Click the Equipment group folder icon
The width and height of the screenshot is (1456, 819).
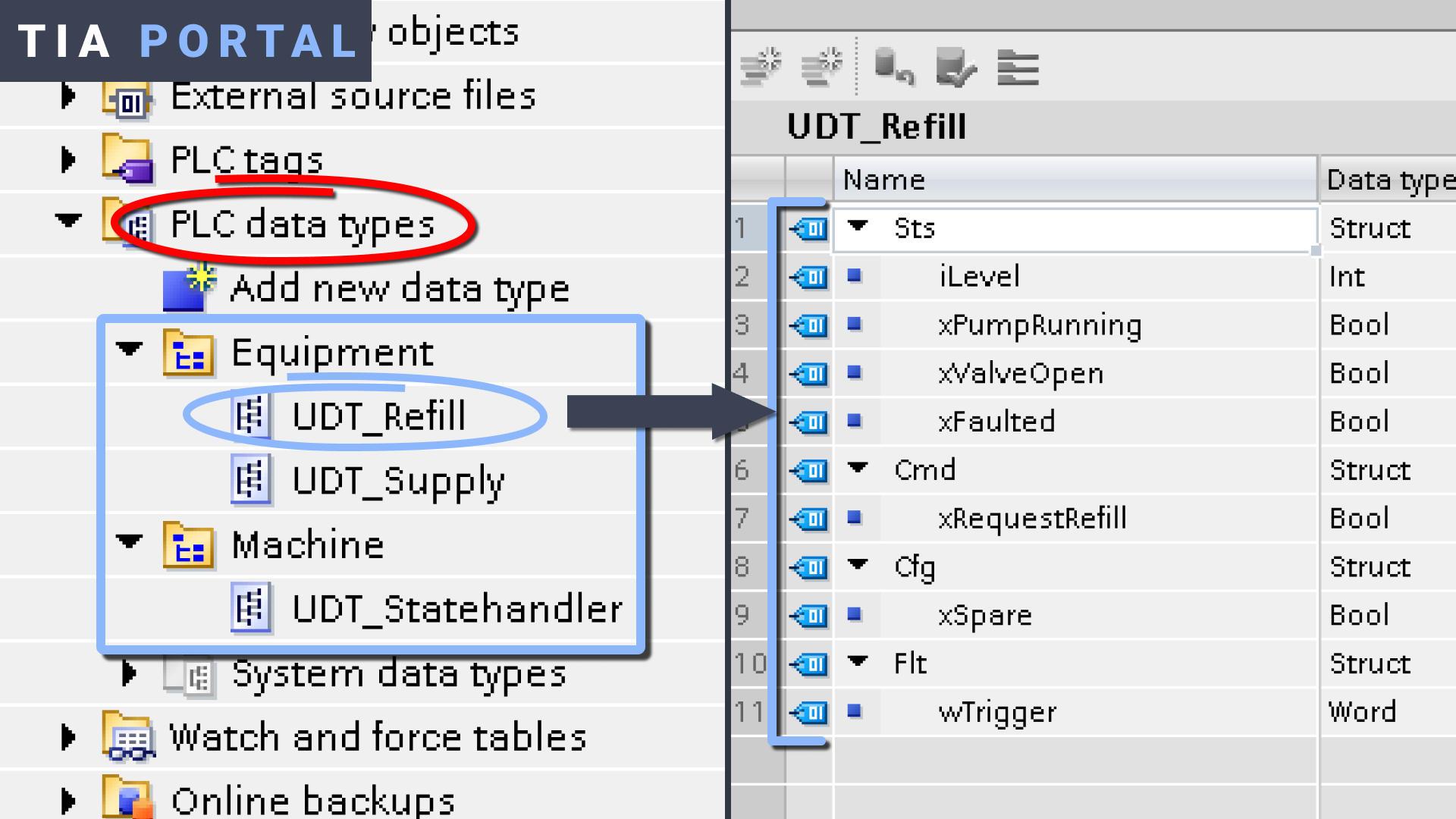click(189, 353)
